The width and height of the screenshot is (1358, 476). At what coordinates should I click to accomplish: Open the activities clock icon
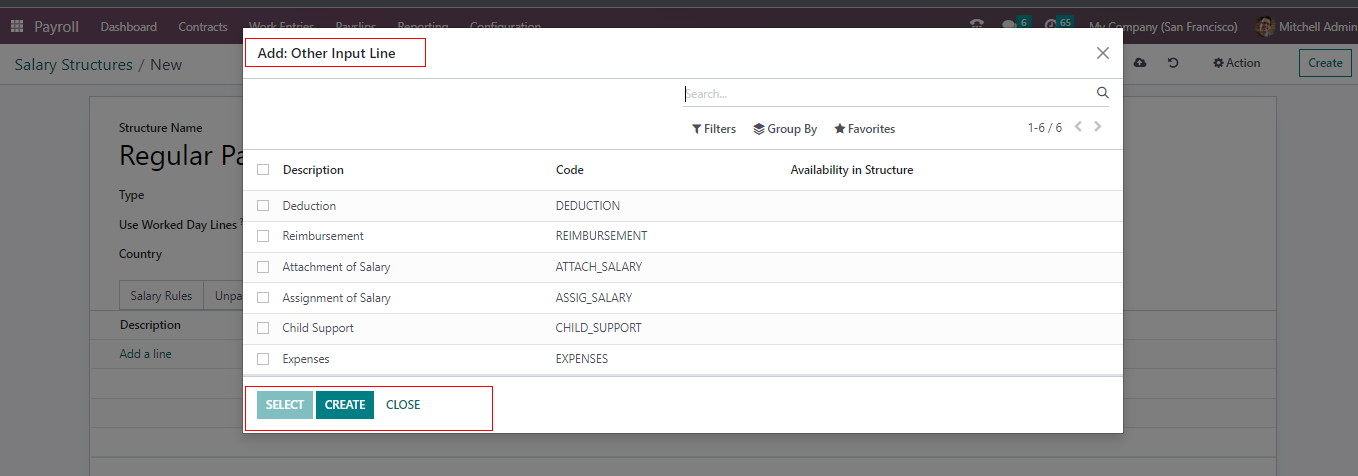(x=1051, y=26)
